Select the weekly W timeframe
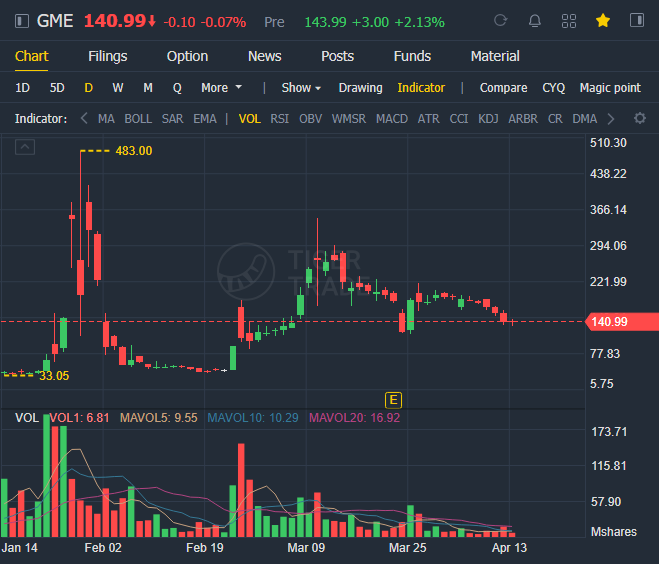This screenshot has width=659, height=564. pos(118,88)
